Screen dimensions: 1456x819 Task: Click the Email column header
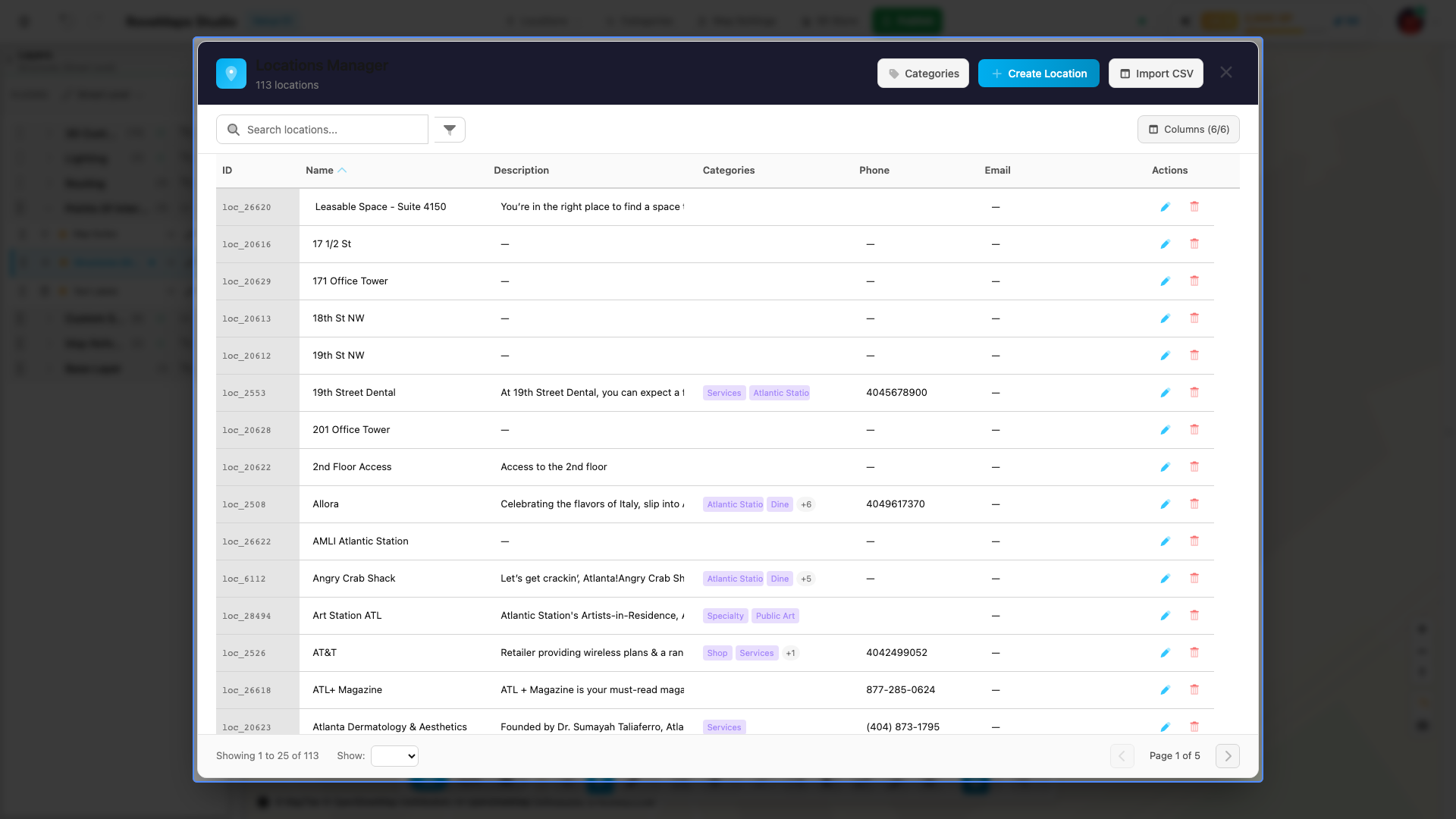pos(997,171)
